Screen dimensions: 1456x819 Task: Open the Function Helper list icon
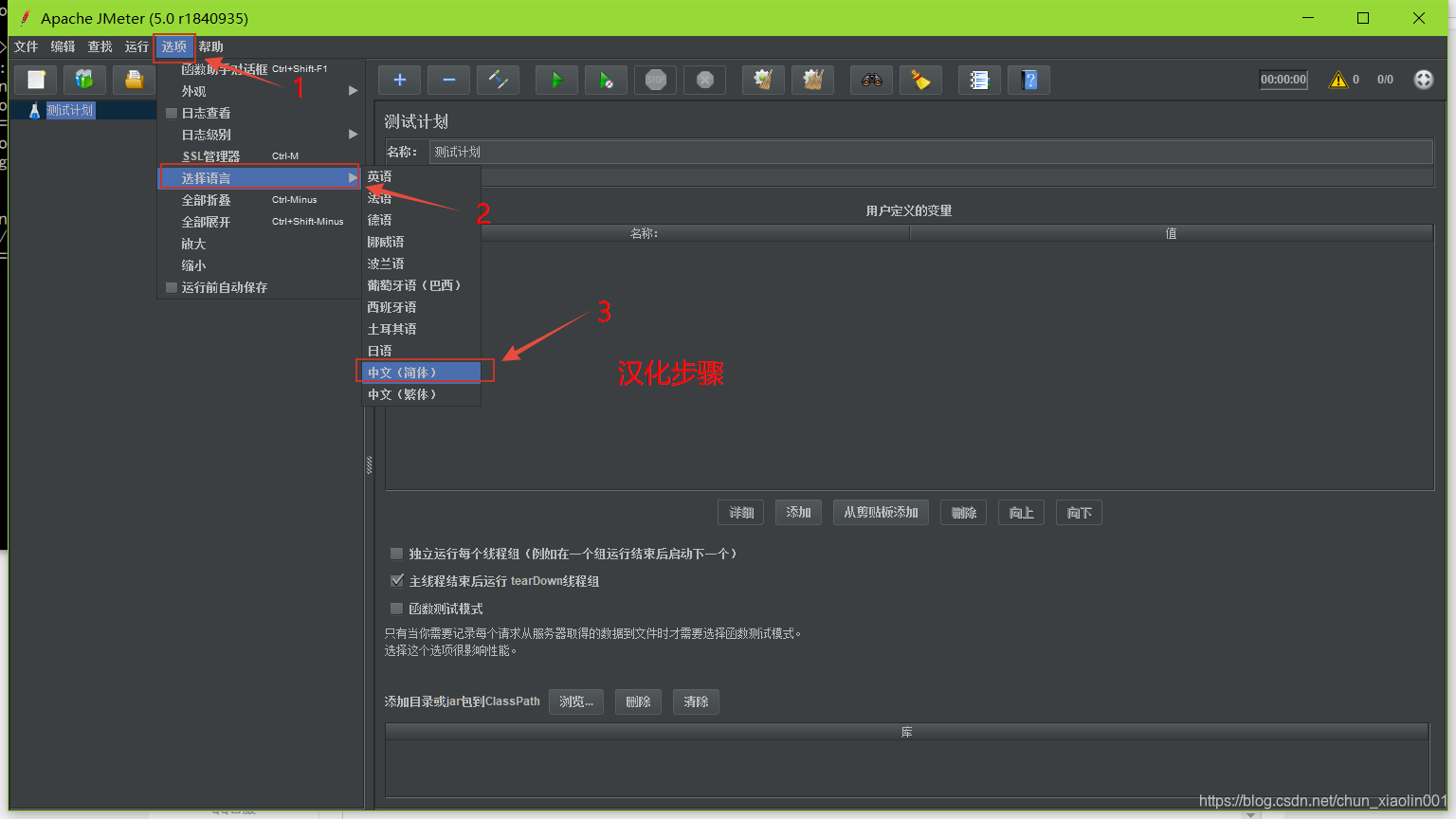[x=979, y=80]
